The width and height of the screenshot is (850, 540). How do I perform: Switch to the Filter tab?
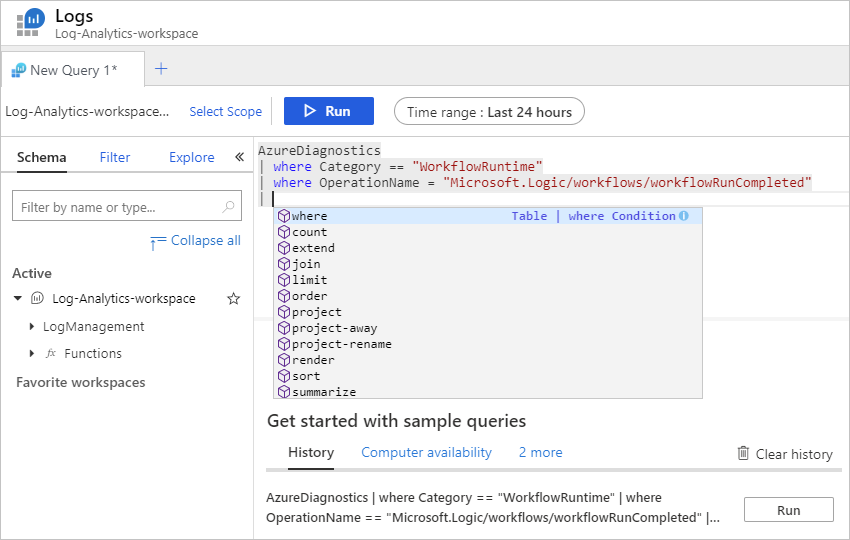(115, 157)
